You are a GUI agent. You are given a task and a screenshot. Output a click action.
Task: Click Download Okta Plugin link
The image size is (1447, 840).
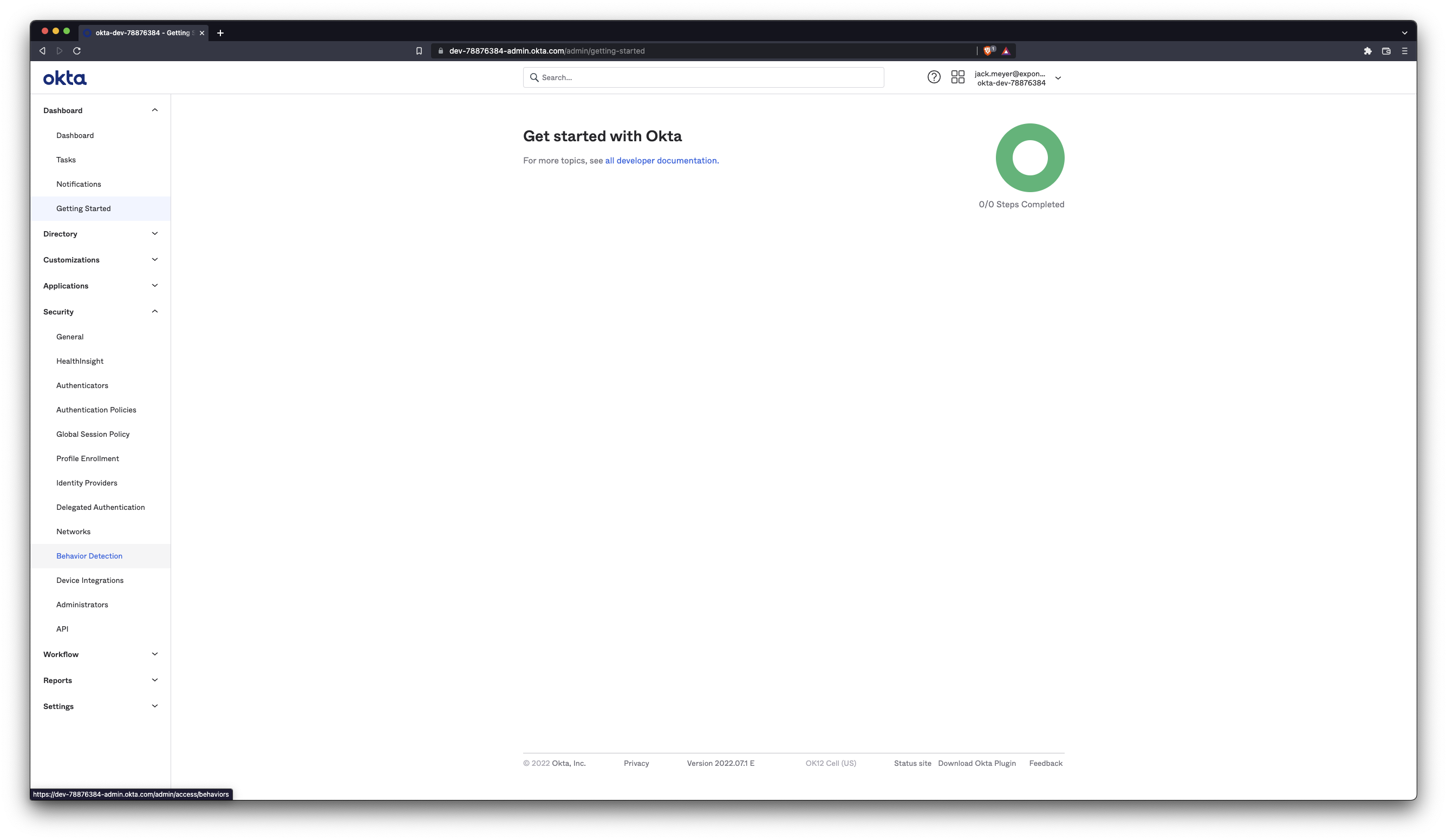coord(977,763)
